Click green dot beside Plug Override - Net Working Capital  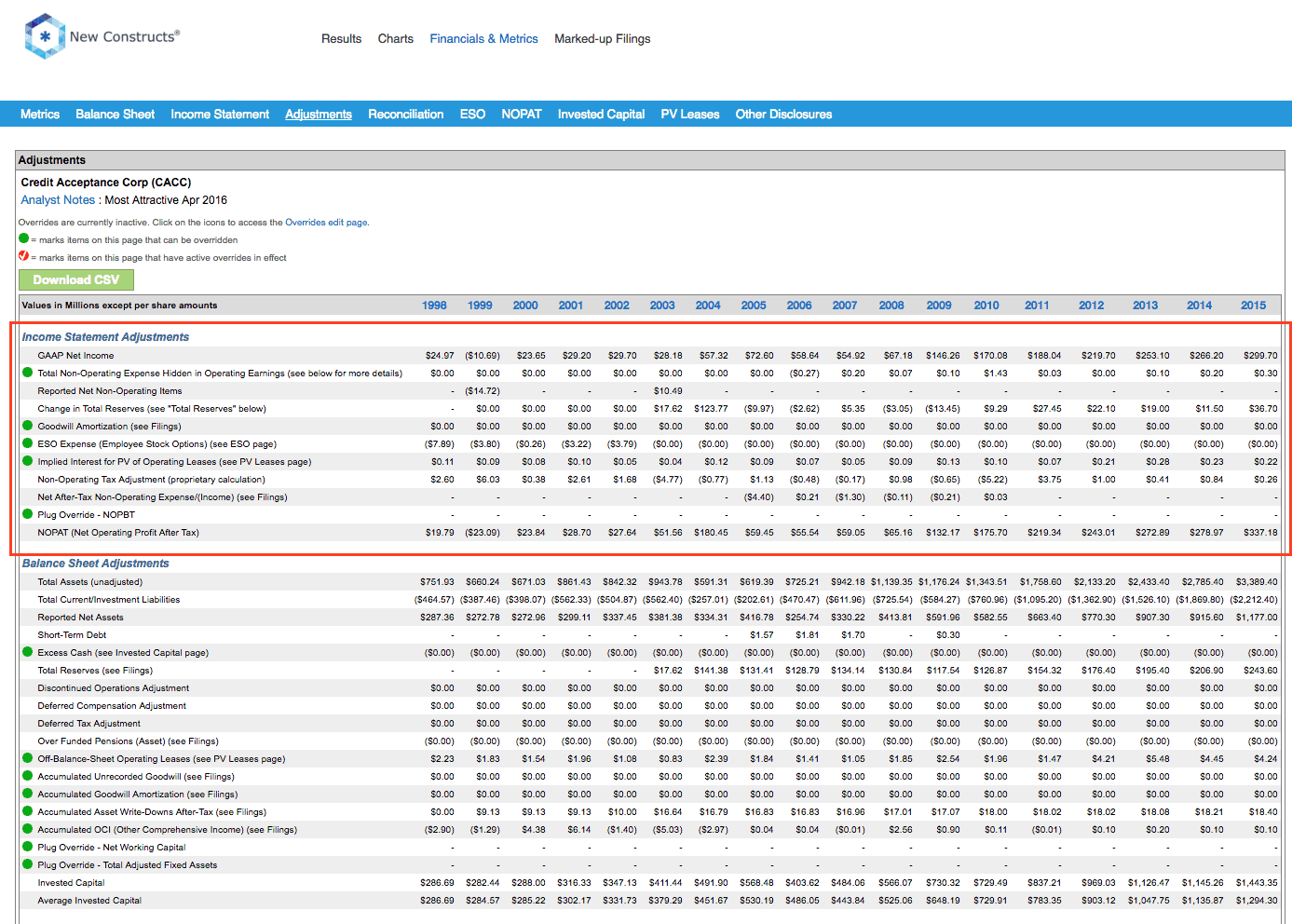tap(28, 847)
